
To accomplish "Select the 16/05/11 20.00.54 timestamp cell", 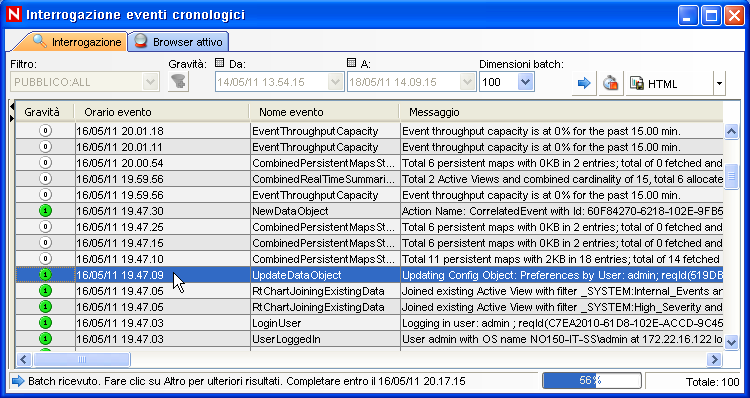I will tap(163, 163).
